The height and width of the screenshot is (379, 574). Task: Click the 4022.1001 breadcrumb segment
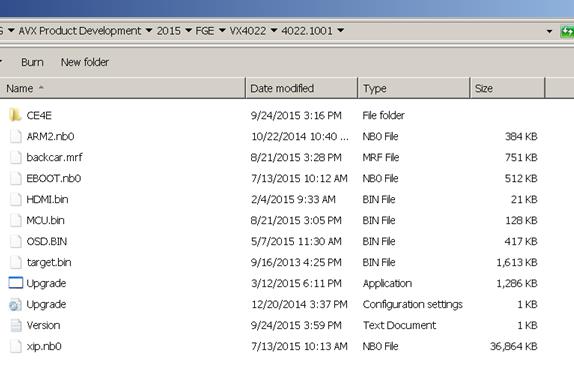point(307,31)
